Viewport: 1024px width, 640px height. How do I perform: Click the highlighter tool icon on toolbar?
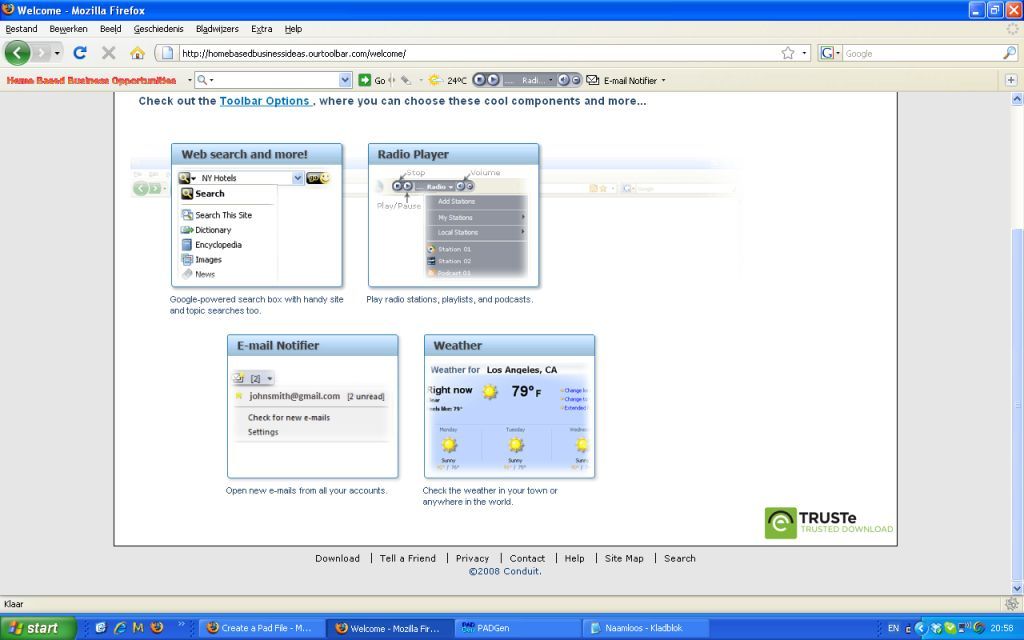click(406, 80)
